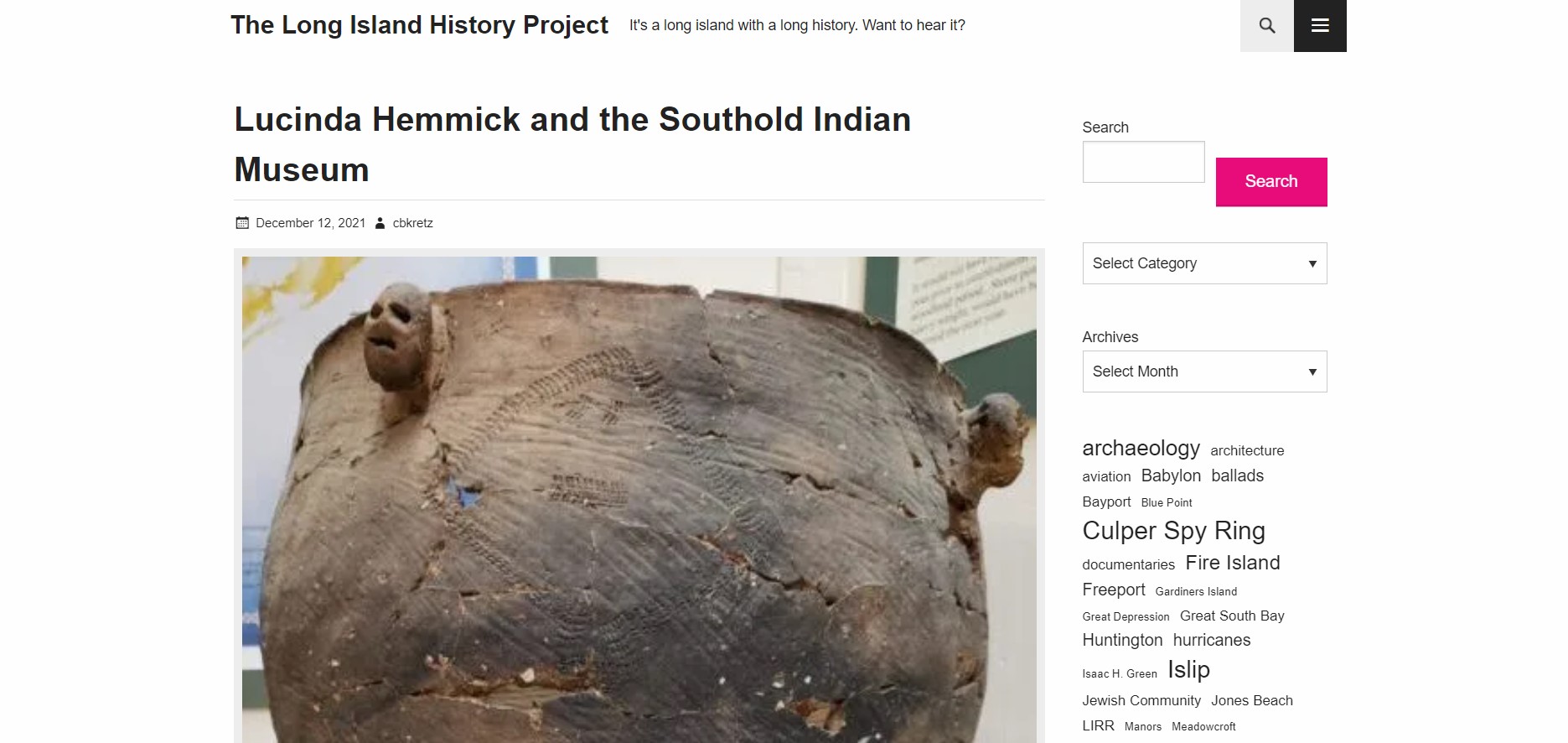Open the Jones Beach tag
This screenshot has height=743, width=1568.
coord(1251,700)
